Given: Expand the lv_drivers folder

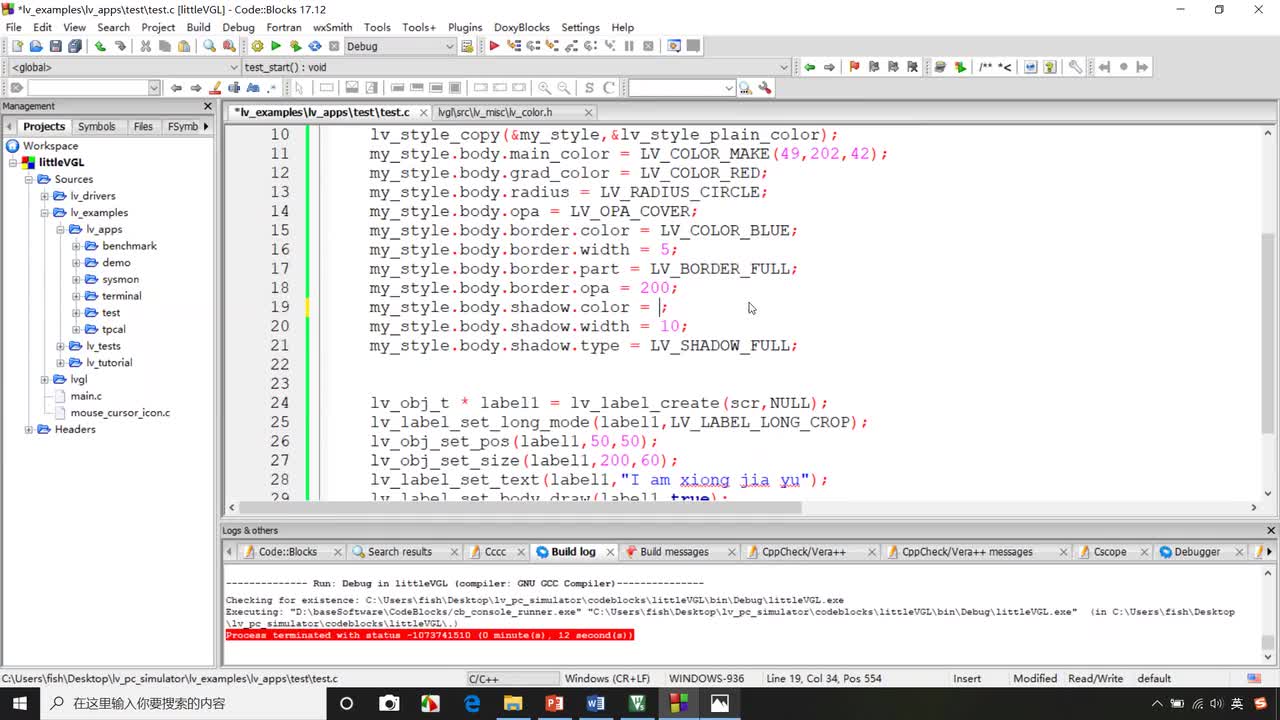Looking at the screenshot, I should pyautogui.click(x=45, y=196).
